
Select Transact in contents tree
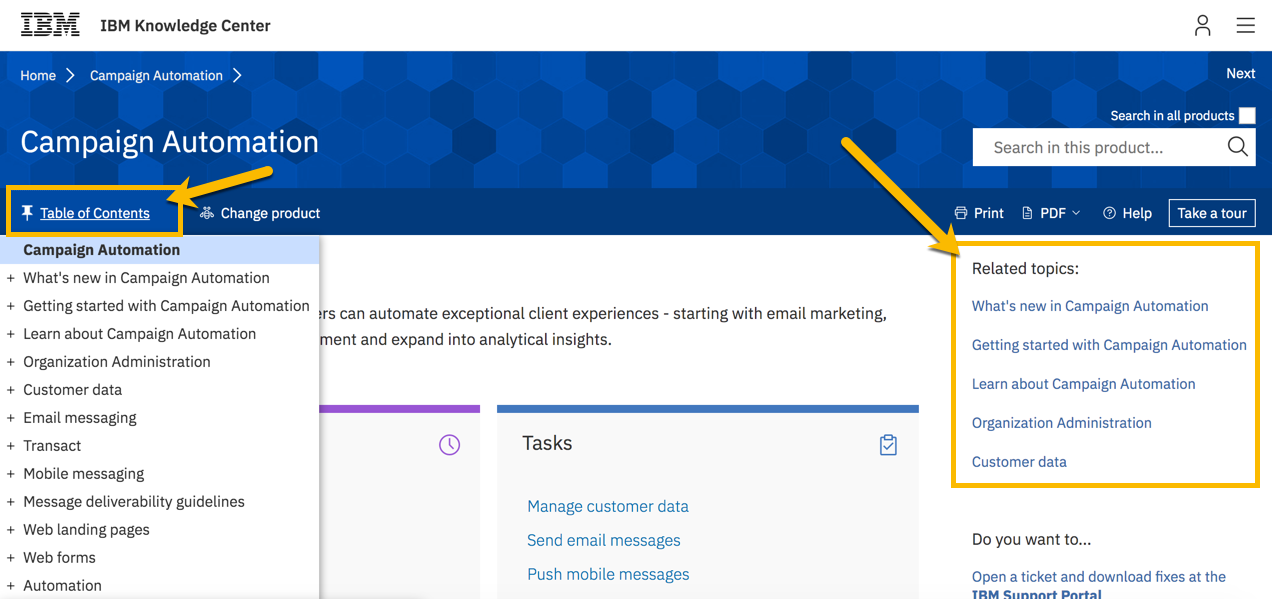pos(52,446)
